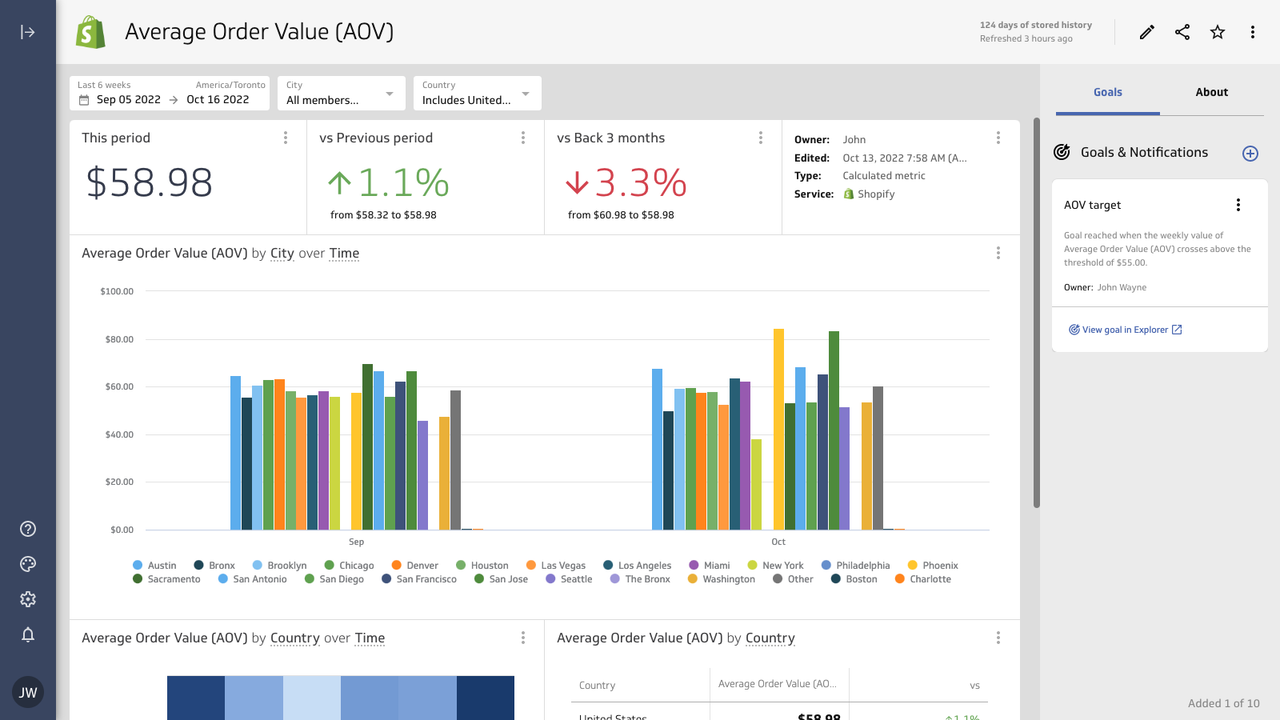Open the Help icon in the sidebar
1280x720 pixels.
point(27,528)
